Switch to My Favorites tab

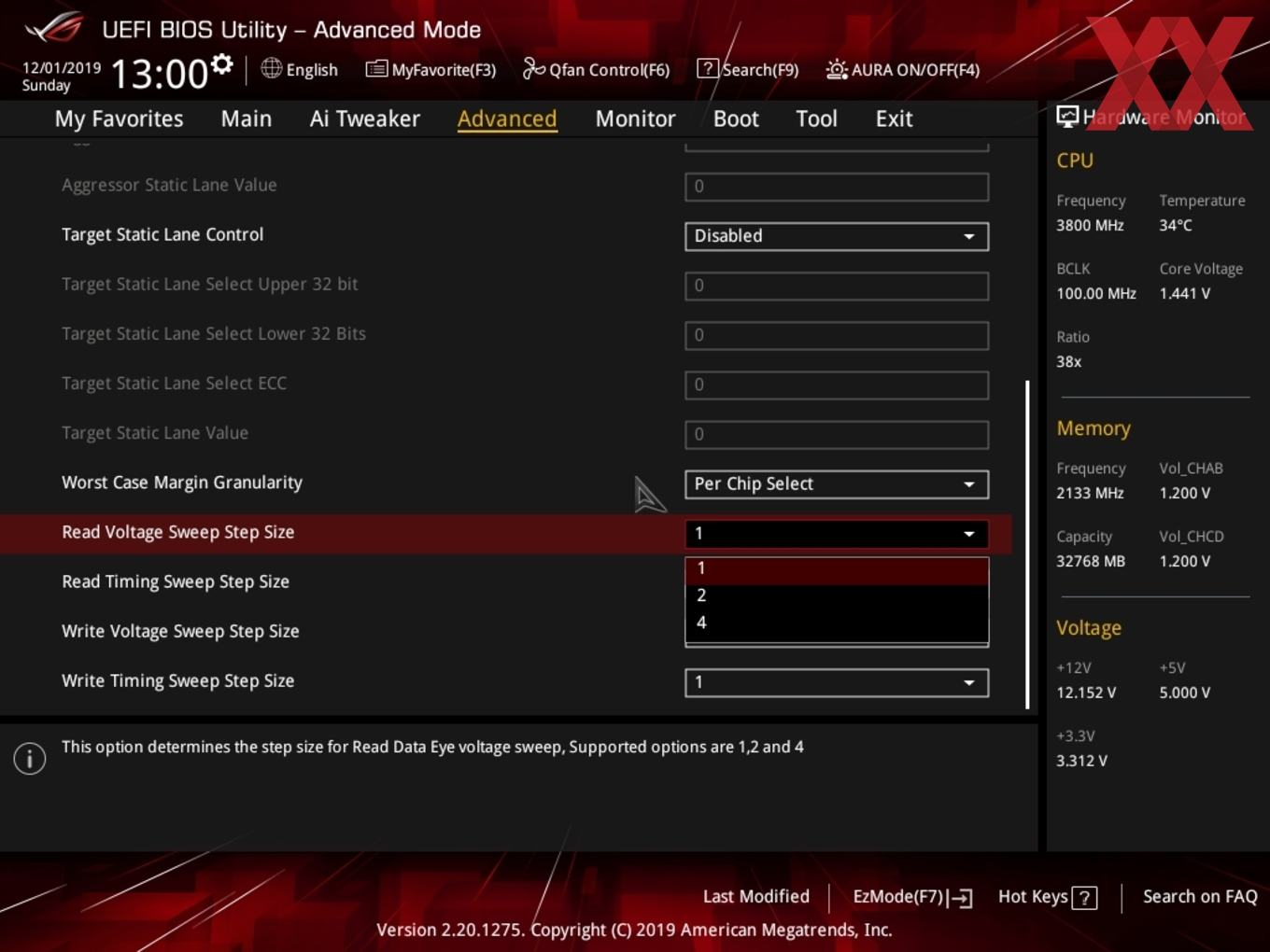[119, 119]
